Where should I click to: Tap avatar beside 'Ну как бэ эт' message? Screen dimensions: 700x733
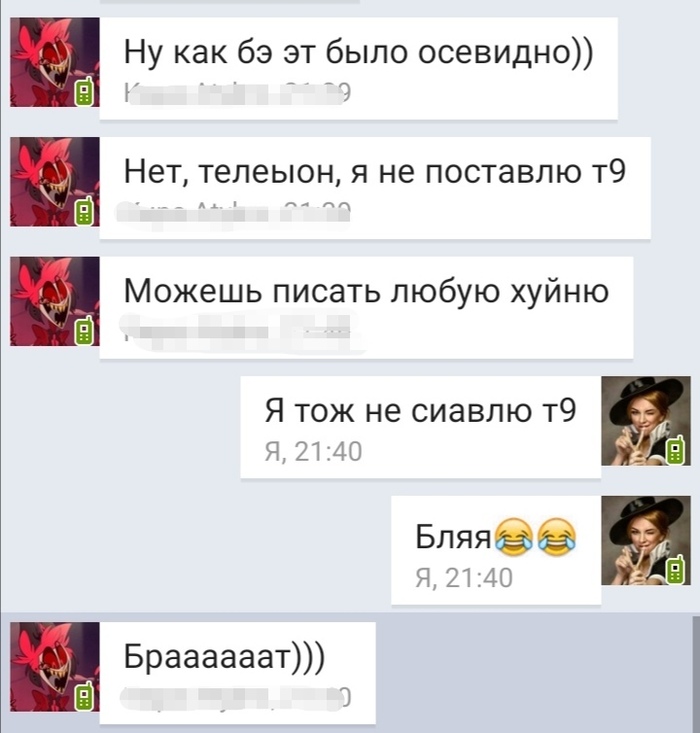pyautogui.click(x=55, y=62)
